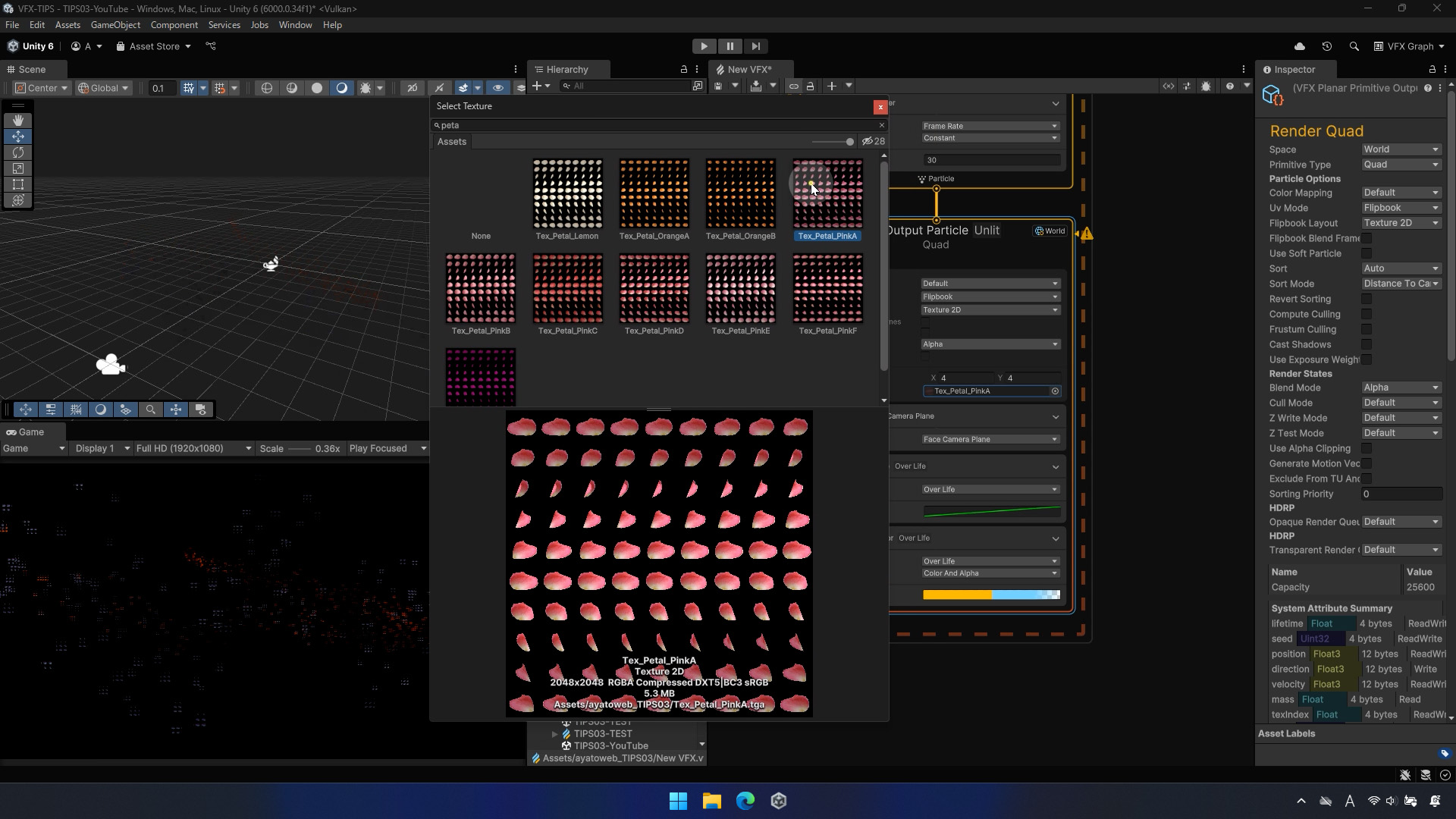
Task: Enable the Use Alpha Clipping checkbox
Action: 1367,448
